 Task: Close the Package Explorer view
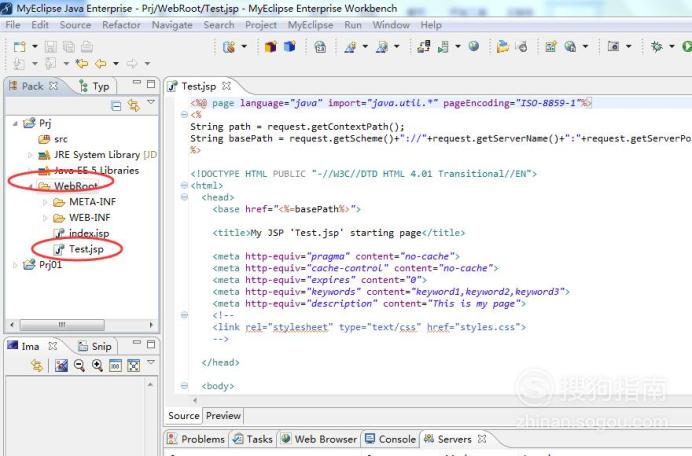pos(53,86)
